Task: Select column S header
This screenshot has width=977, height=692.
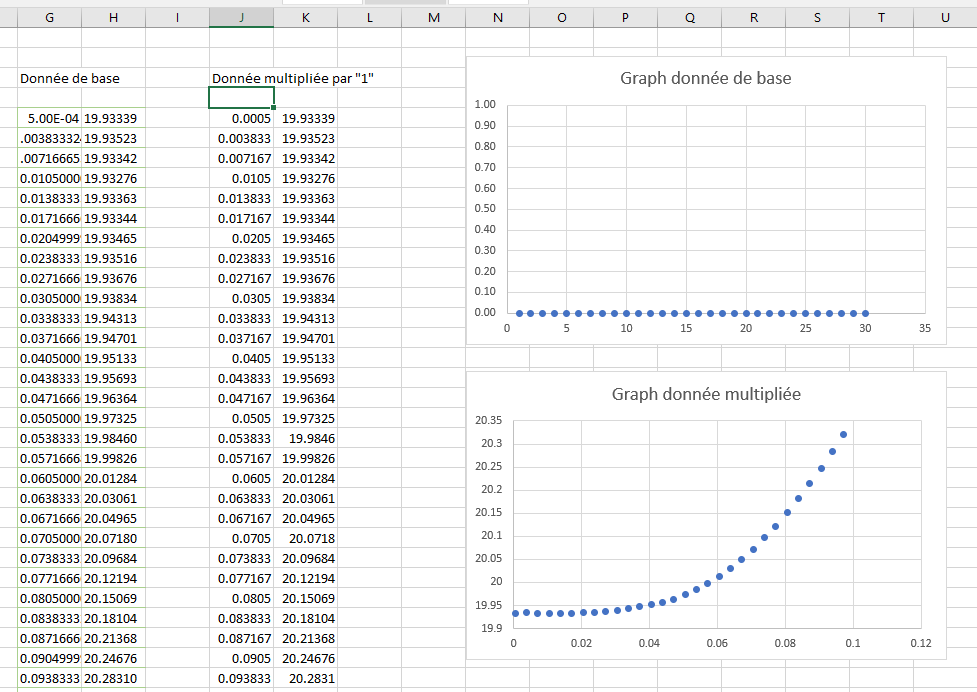Action: click(817, 17)
